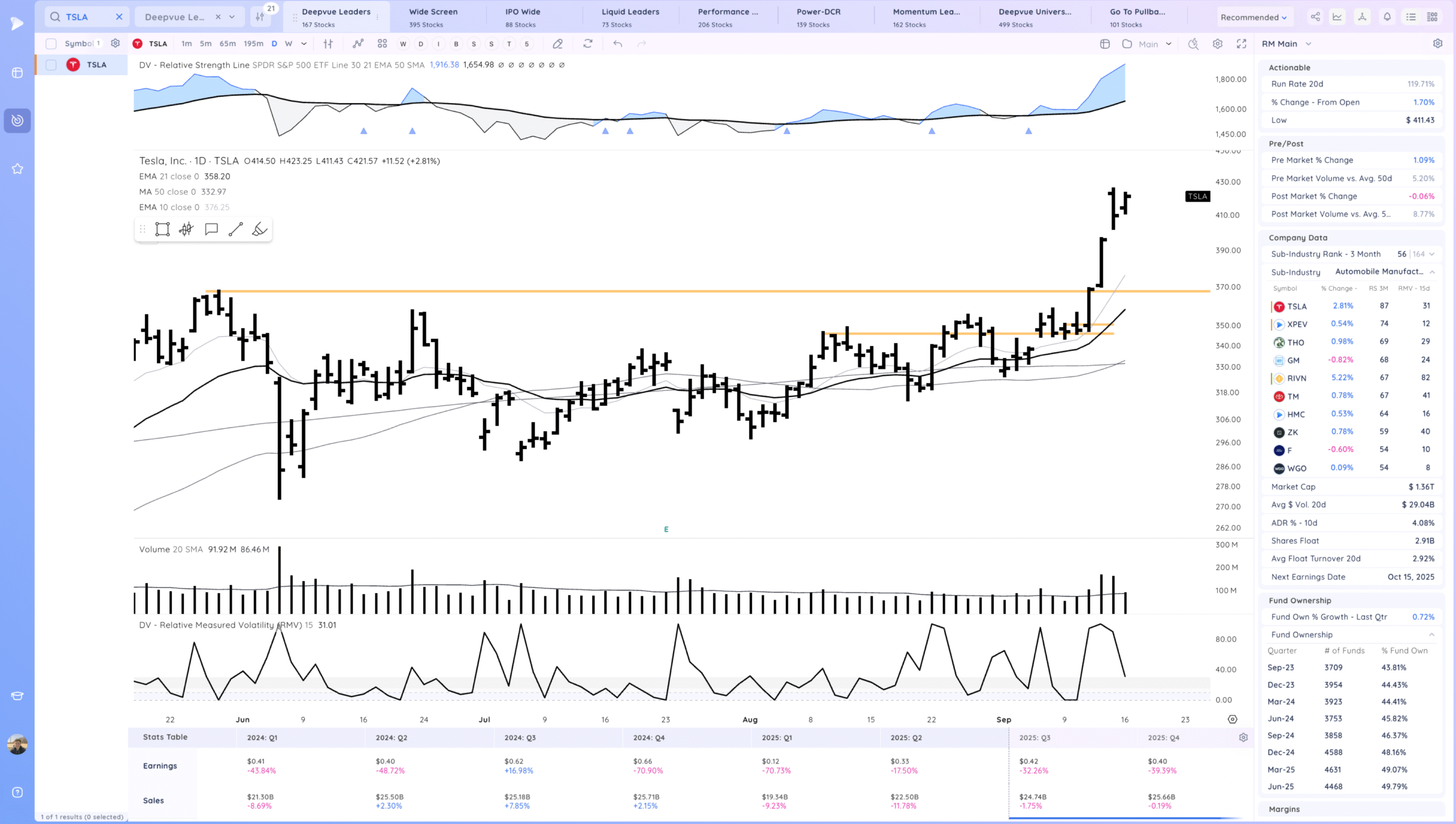
Task: Click the favorites star in sidebar
Action: pos(18,169)
